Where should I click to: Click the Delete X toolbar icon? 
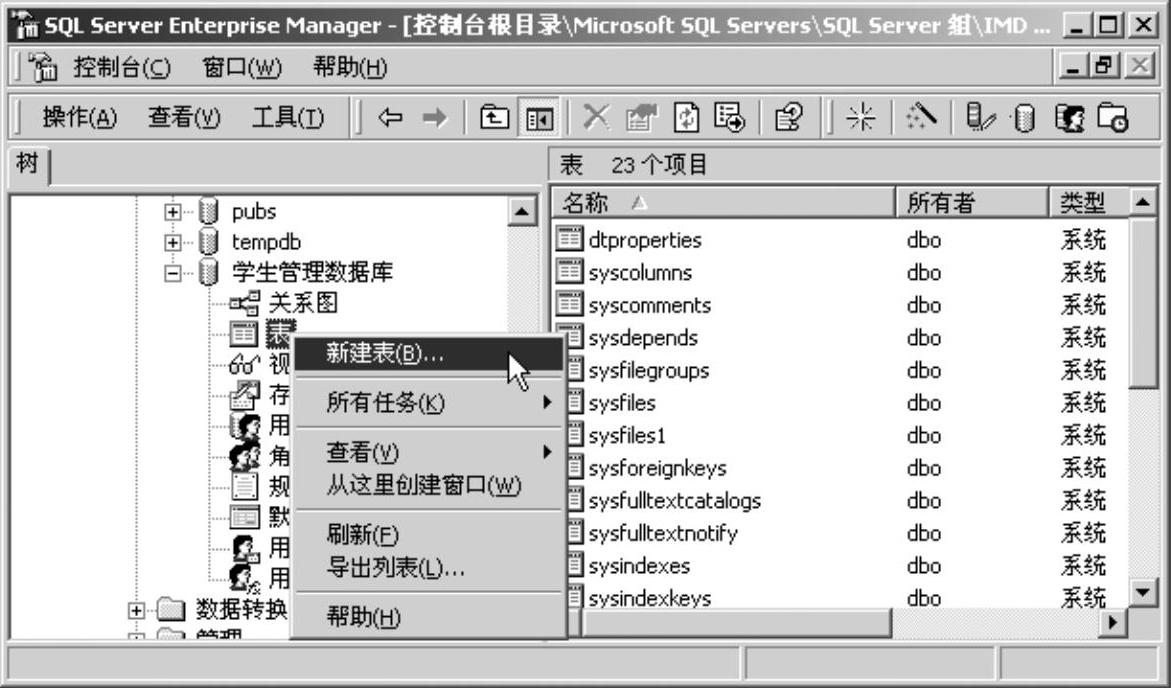click(595, 117)
